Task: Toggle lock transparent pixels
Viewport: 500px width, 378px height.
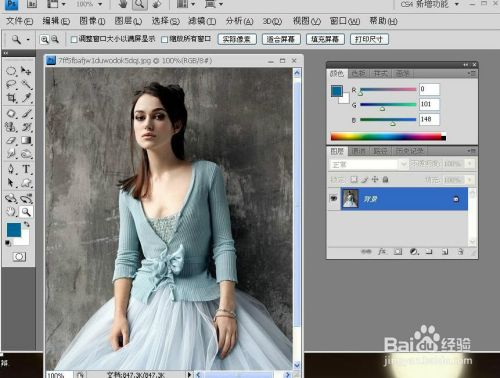Action: coord(354,180)
